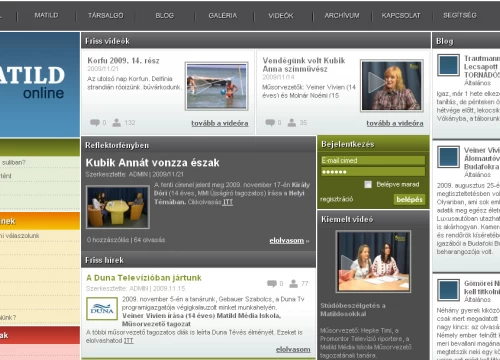Click the avatar beside Trautmann blog post
Viewport: 500px width, 360px height.
click(448, 65)
